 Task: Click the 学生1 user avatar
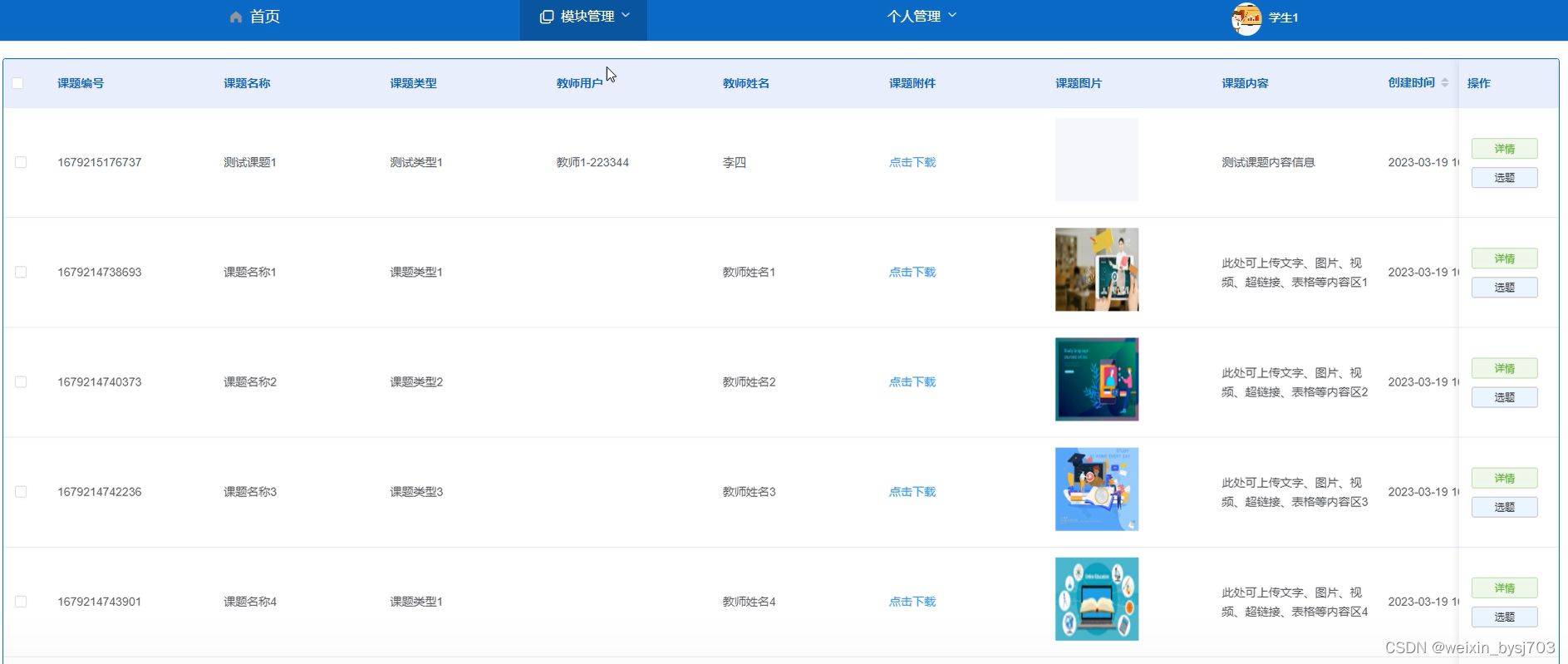coord(1246,17)
